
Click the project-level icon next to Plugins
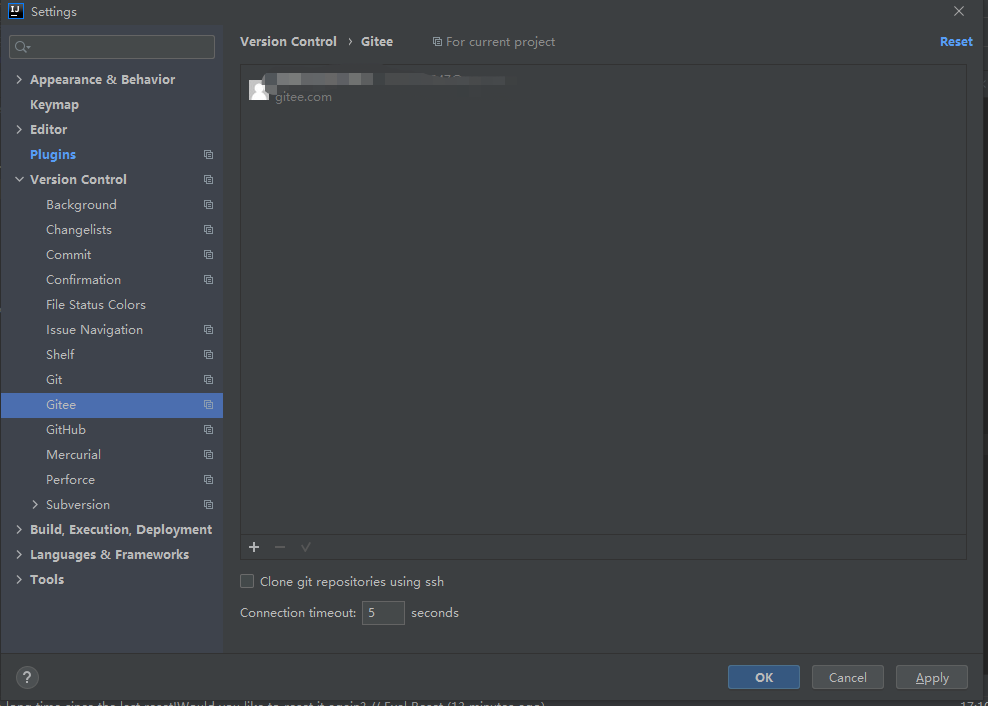209,154
